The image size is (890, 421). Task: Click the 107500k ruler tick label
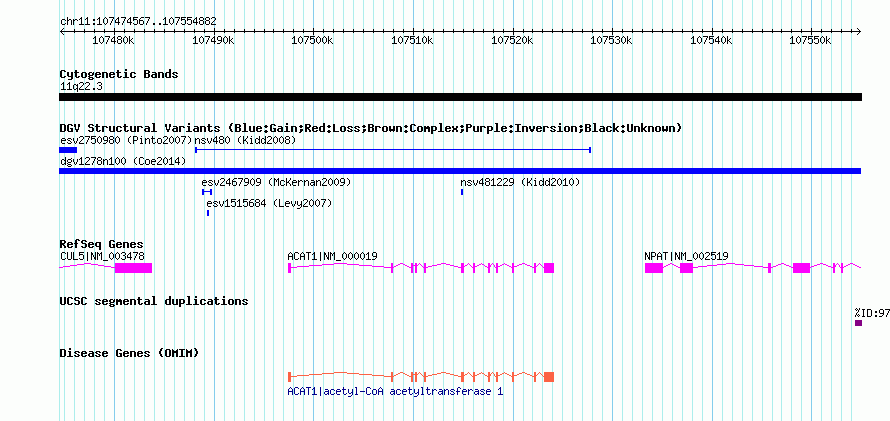[x=313, y=40]
